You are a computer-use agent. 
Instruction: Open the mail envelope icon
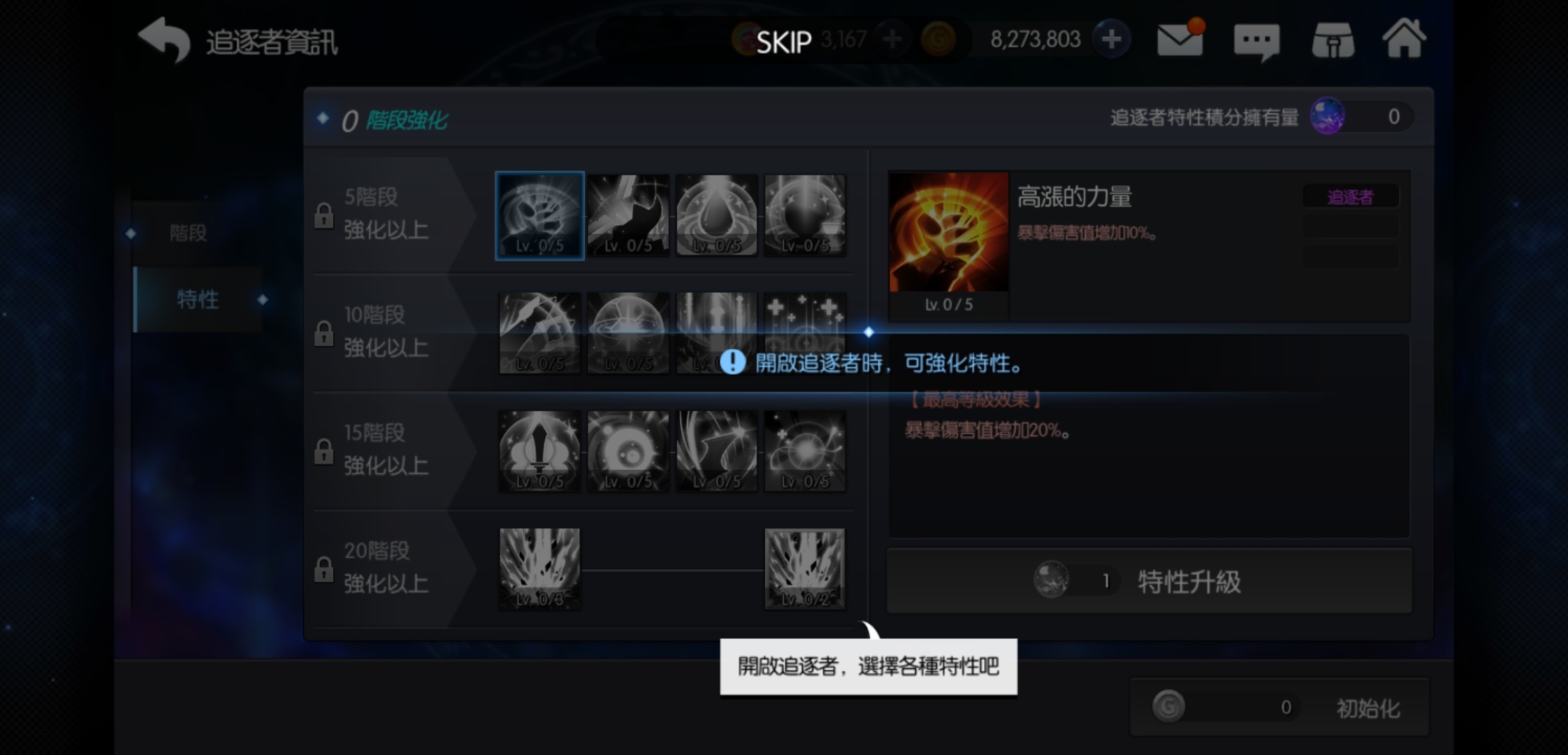[x=1180, y=39]
